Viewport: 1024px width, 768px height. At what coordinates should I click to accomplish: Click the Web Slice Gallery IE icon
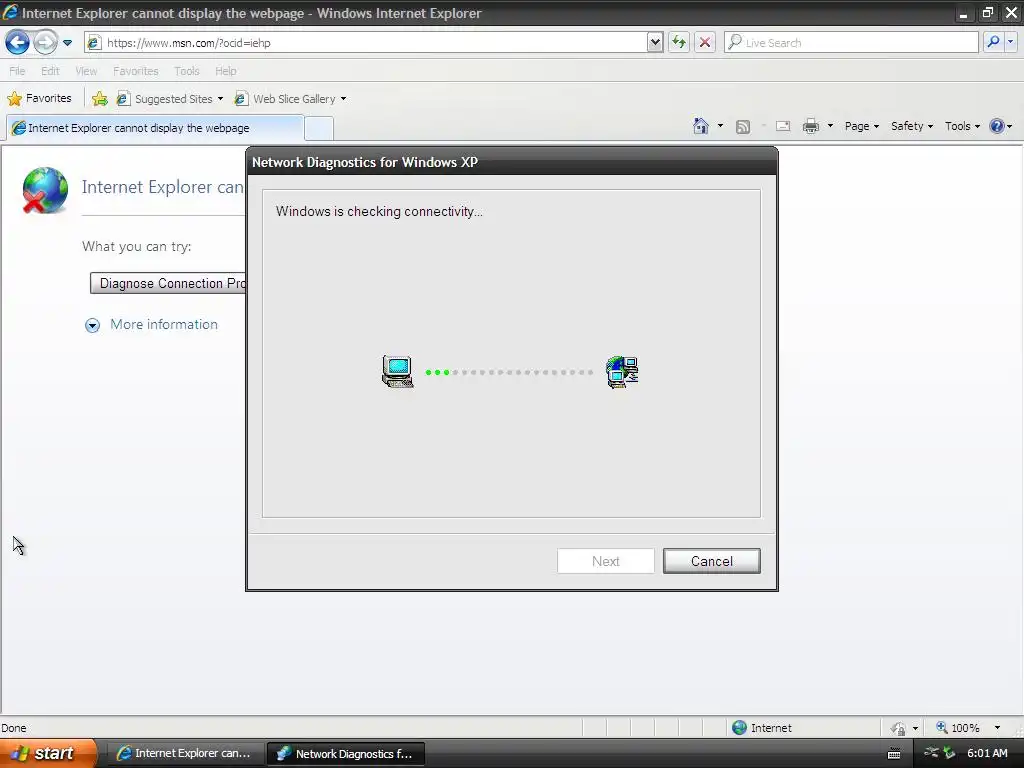(x=241, y=99)
